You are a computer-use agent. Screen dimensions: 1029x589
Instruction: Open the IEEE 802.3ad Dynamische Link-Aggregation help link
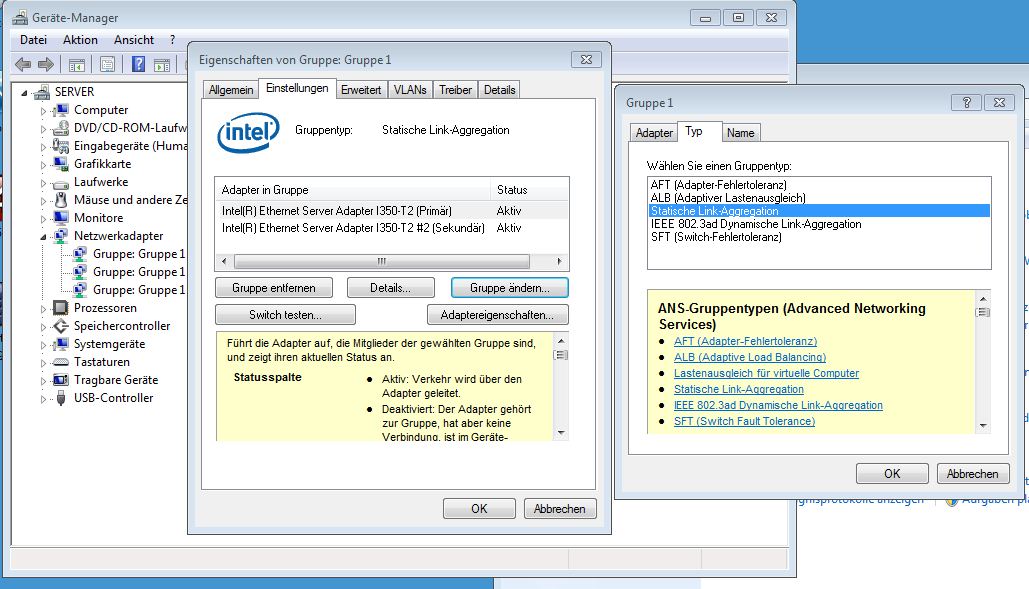tap(778, 405)
